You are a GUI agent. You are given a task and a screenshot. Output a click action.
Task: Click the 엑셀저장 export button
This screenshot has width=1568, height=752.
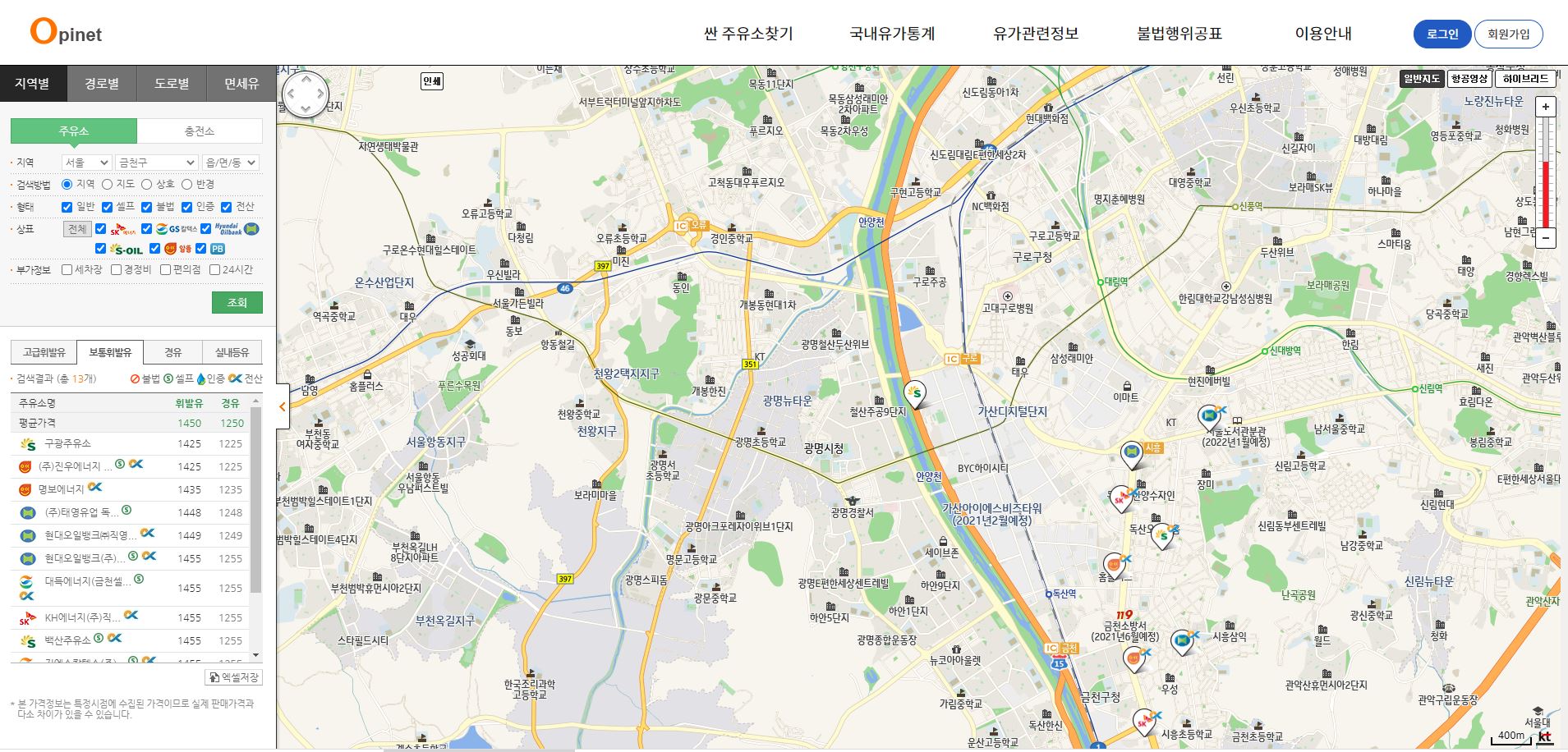[233, 677]
